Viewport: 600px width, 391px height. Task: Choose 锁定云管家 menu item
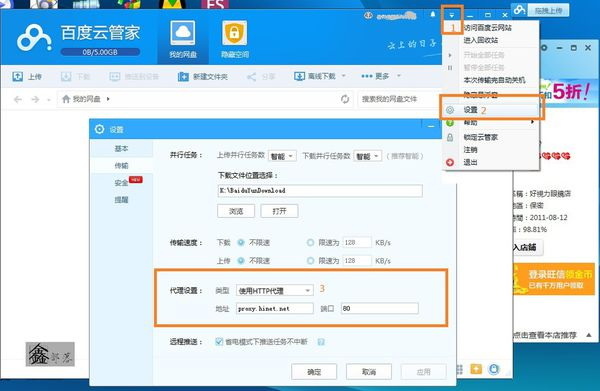[x=492, y=137]
